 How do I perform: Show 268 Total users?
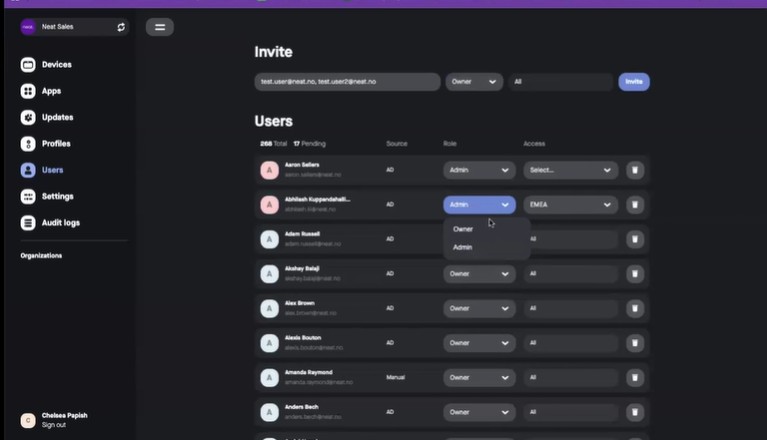coord(273,144)
